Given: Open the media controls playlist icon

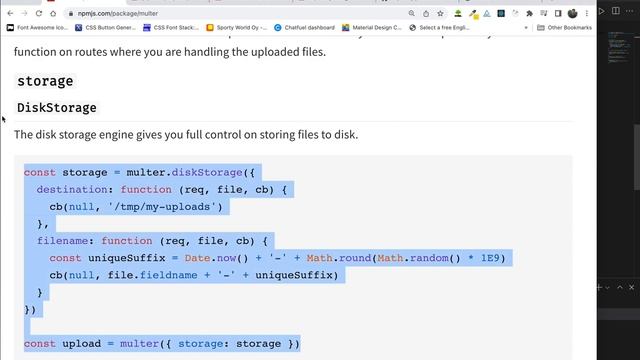Looking at the screenshot, I should (x=544, y=13).
